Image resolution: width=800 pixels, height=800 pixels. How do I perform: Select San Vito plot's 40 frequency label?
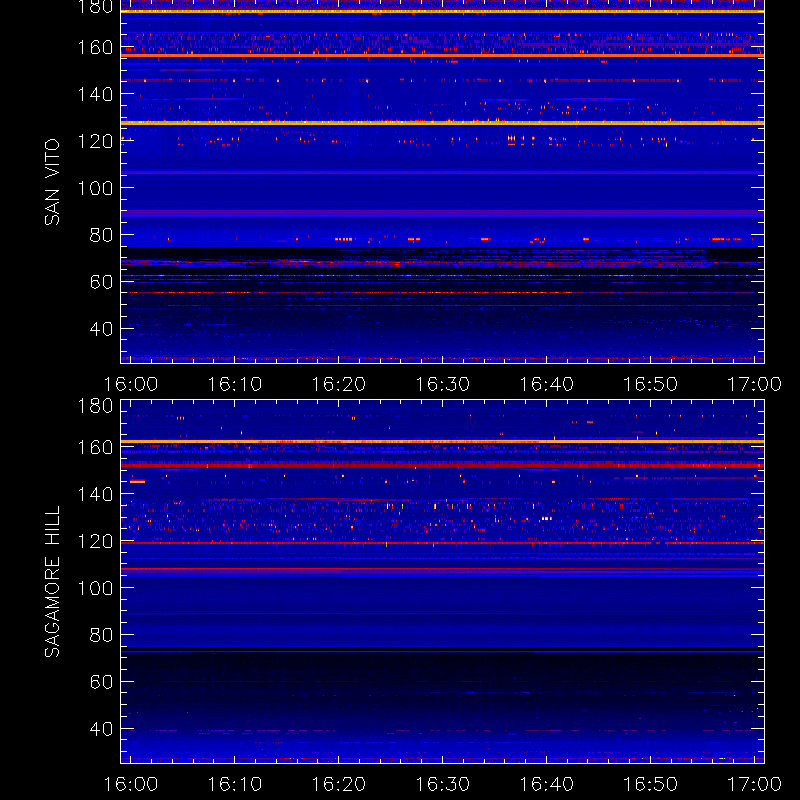pos(101,329)
